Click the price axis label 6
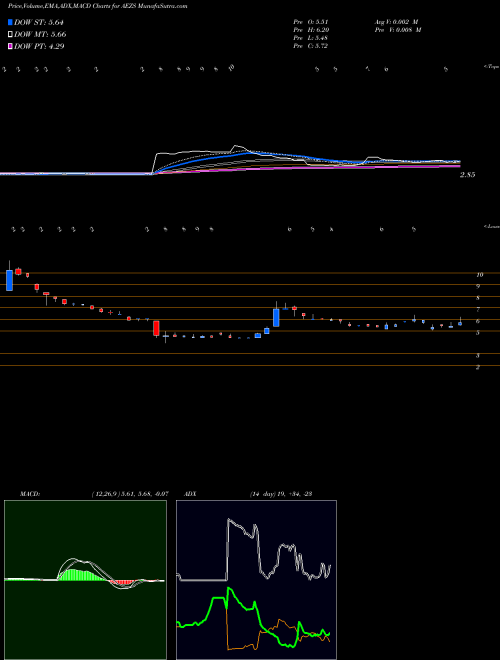The height and width of the screenshot is (660, 500). 478,321
